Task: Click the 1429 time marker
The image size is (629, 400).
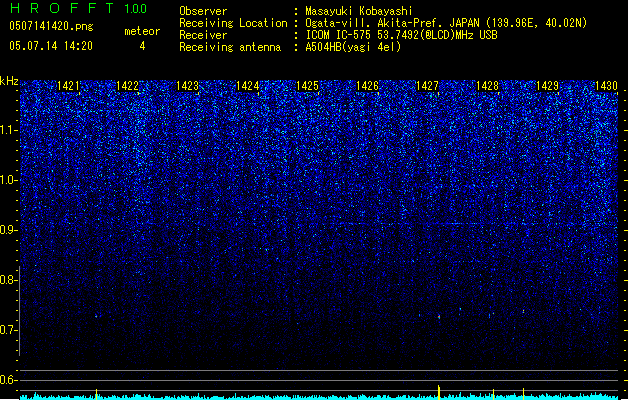Action: [548, 86]
